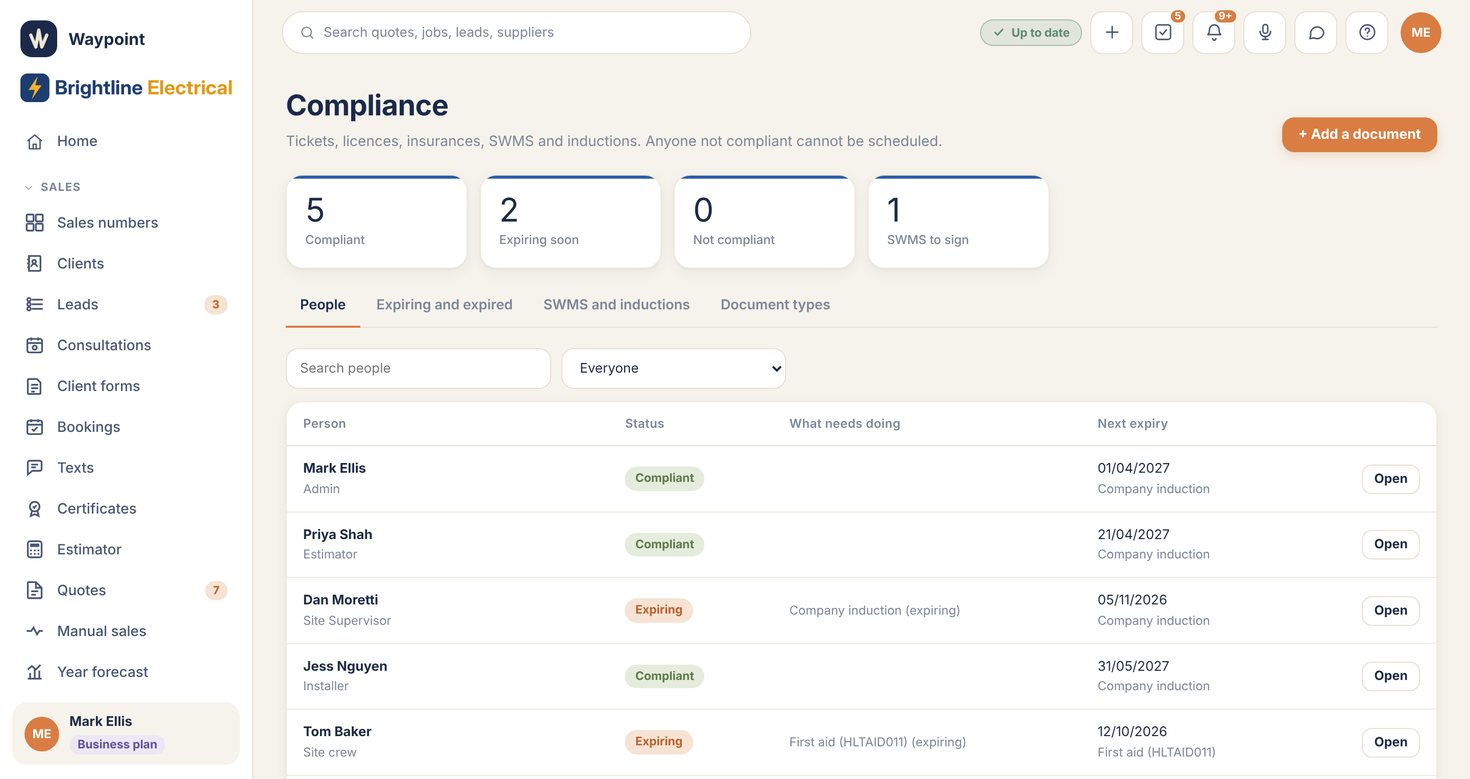The width and height of the screenshot is (1470, 779).
Task: Switch to Document types tab
Action: (x=775, y=305)
